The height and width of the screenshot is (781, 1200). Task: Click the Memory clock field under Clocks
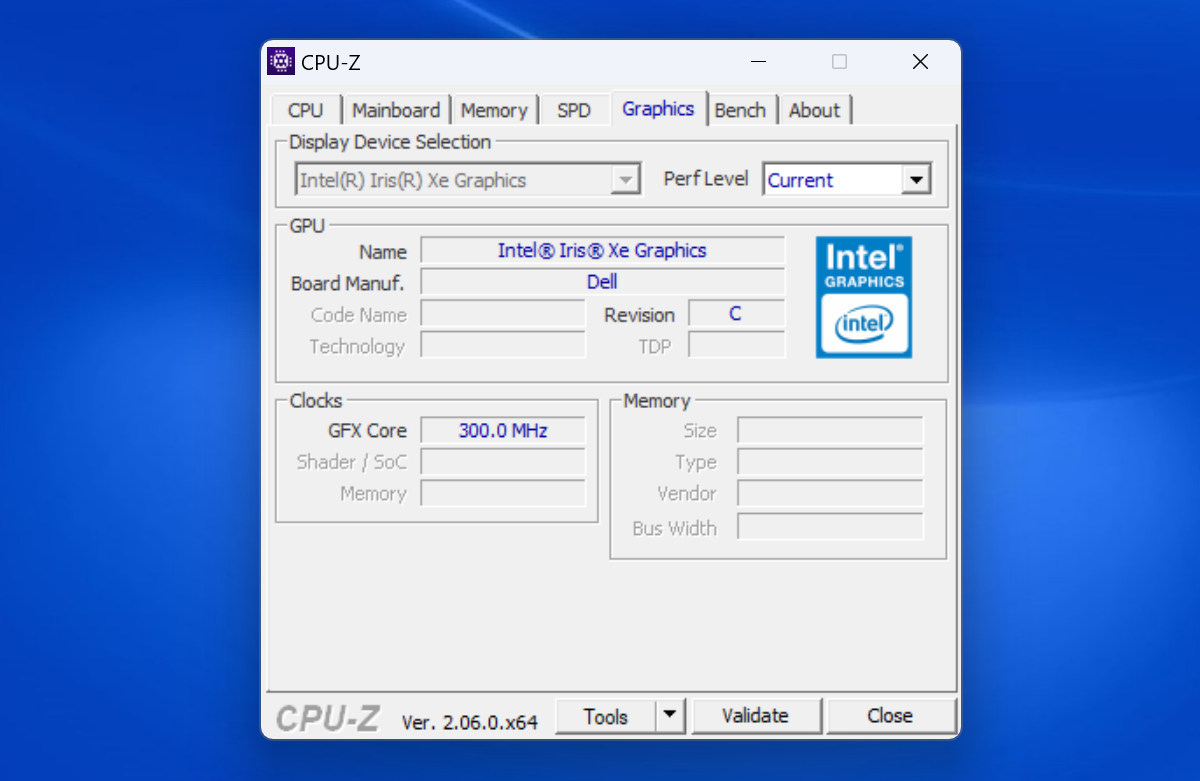(503, 494)
